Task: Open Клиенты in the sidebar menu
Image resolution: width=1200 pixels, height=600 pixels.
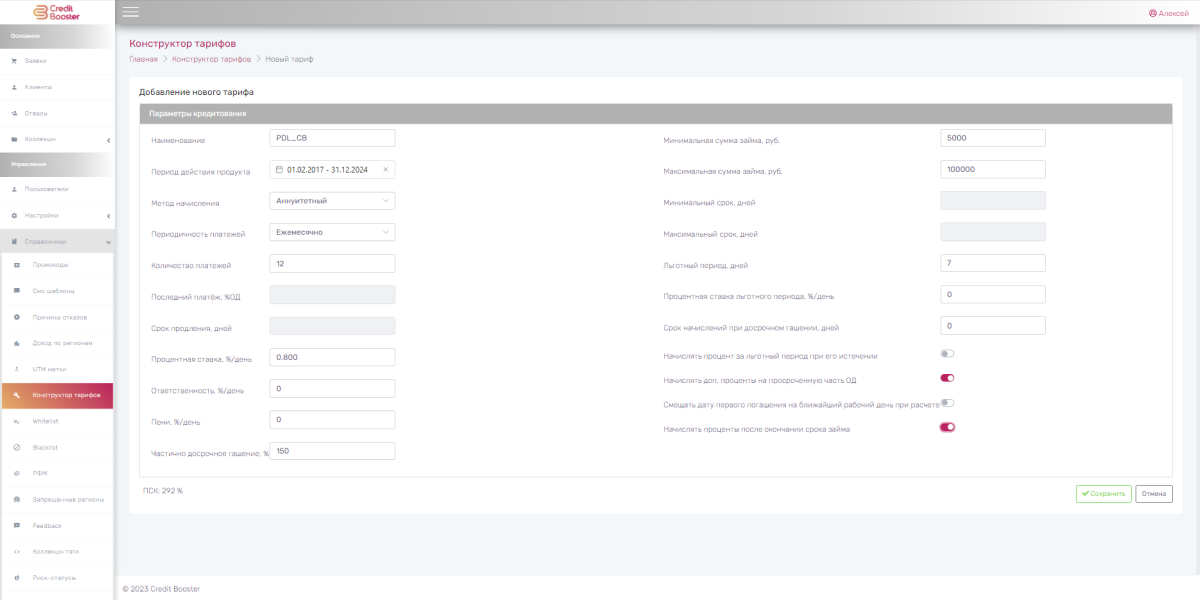Action: pyautogui.click(x=38, y=87)
